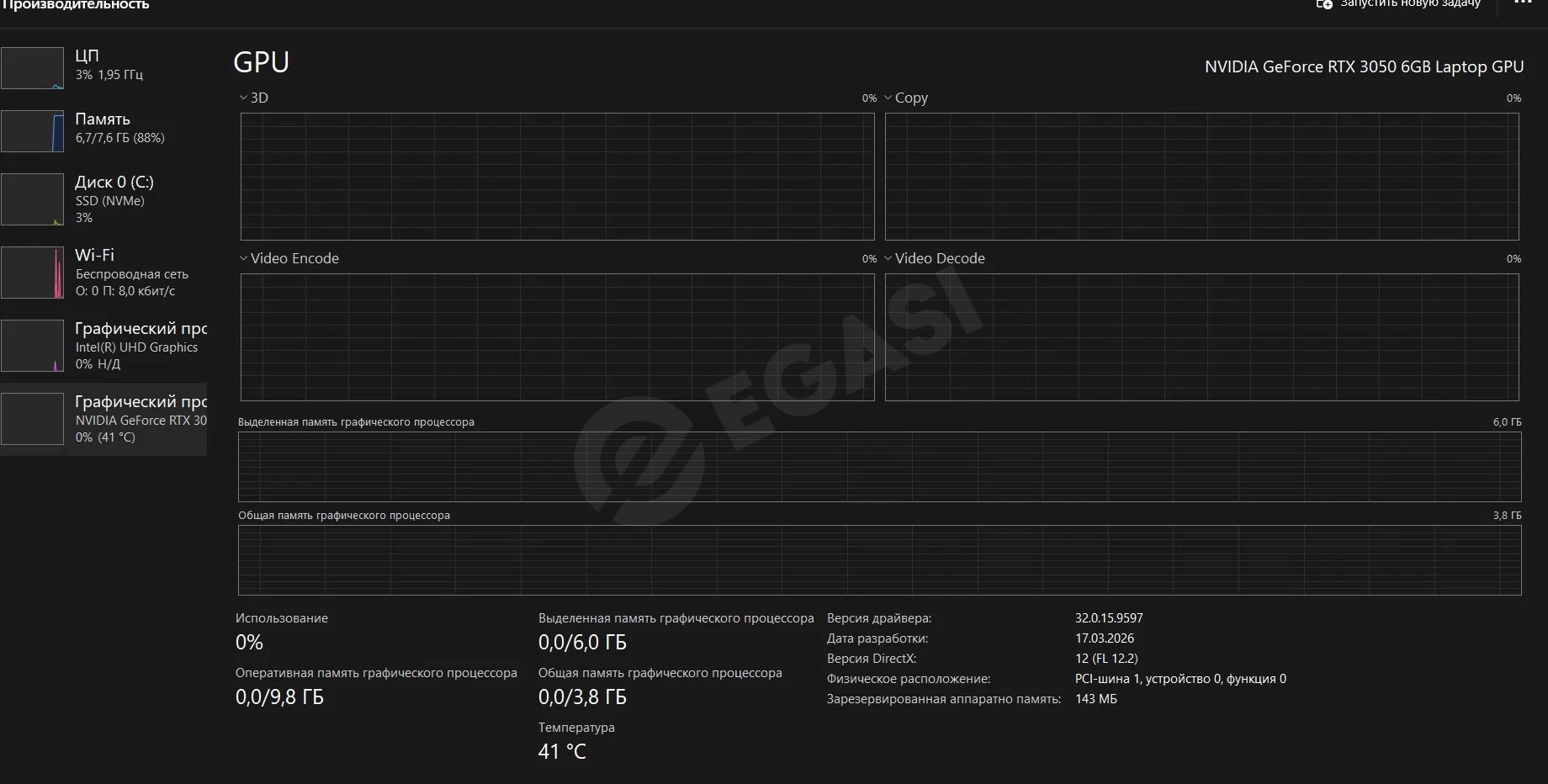Click the Wi-Fi sidebar label
Viewport: 1548px width, 784px height.
pos(94,255)
